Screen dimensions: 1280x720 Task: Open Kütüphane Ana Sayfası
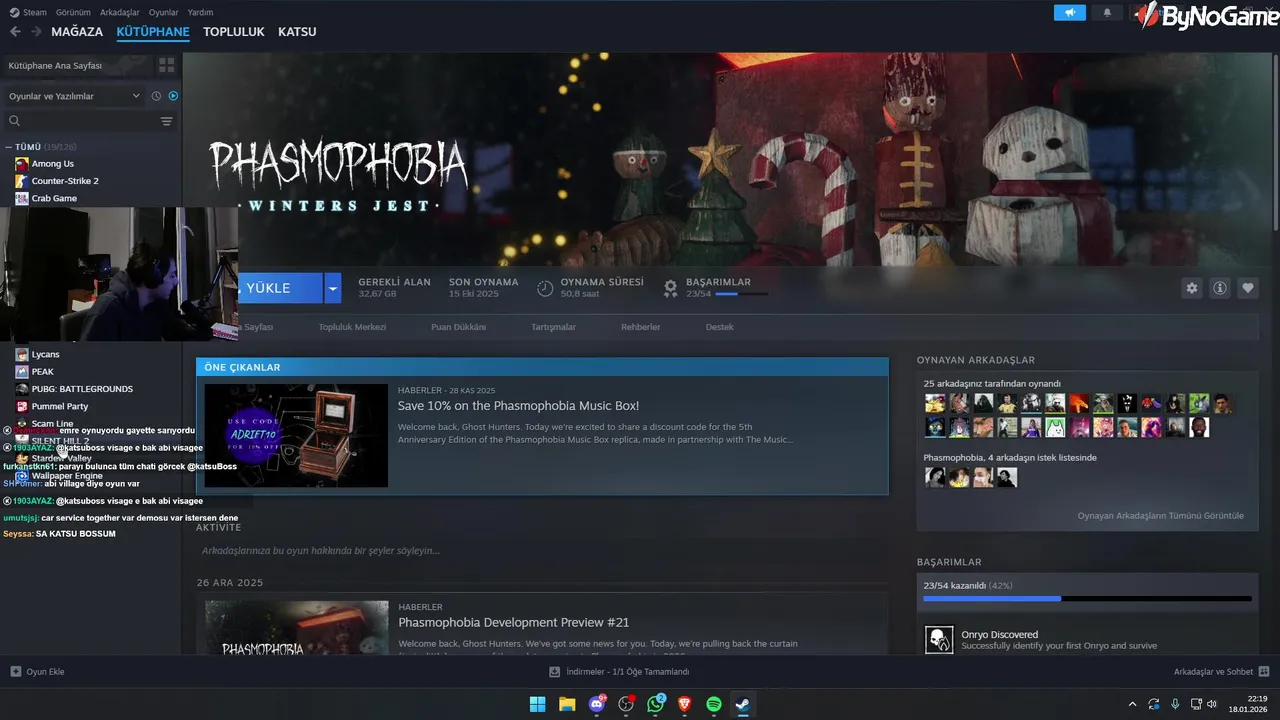coord(56,65)
